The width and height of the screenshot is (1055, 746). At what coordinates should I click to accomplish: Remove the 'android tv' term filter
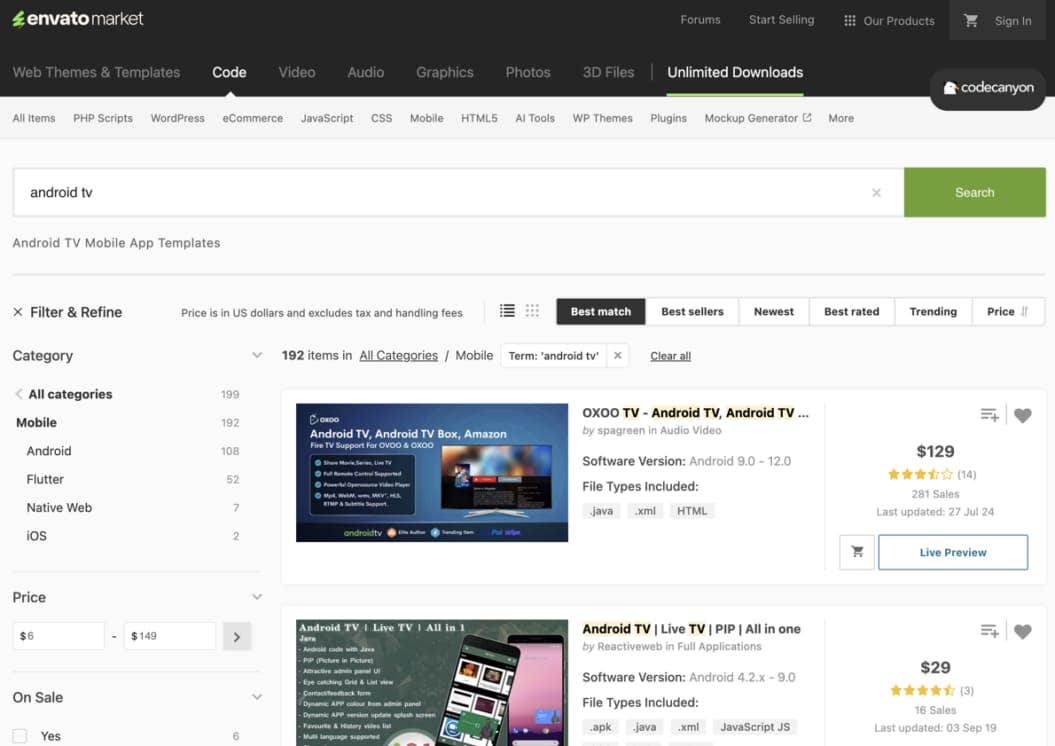pos(618,355)
